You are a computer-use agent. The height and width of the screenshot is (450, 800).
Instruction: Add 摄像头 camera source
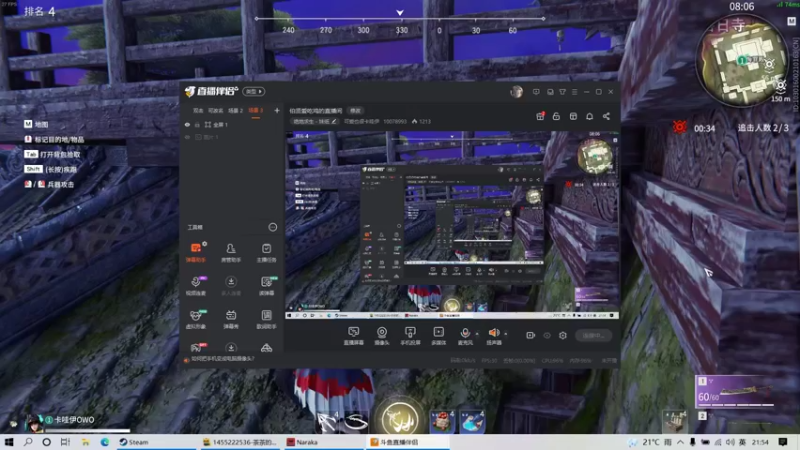click(x=382, y=336)
